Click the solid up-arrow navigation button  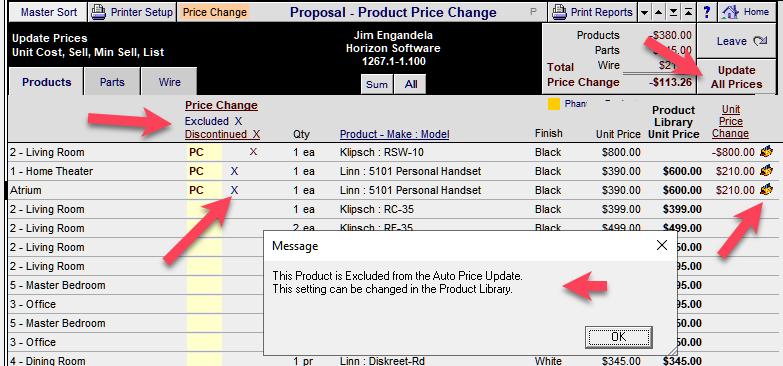[x=659, y=12]
